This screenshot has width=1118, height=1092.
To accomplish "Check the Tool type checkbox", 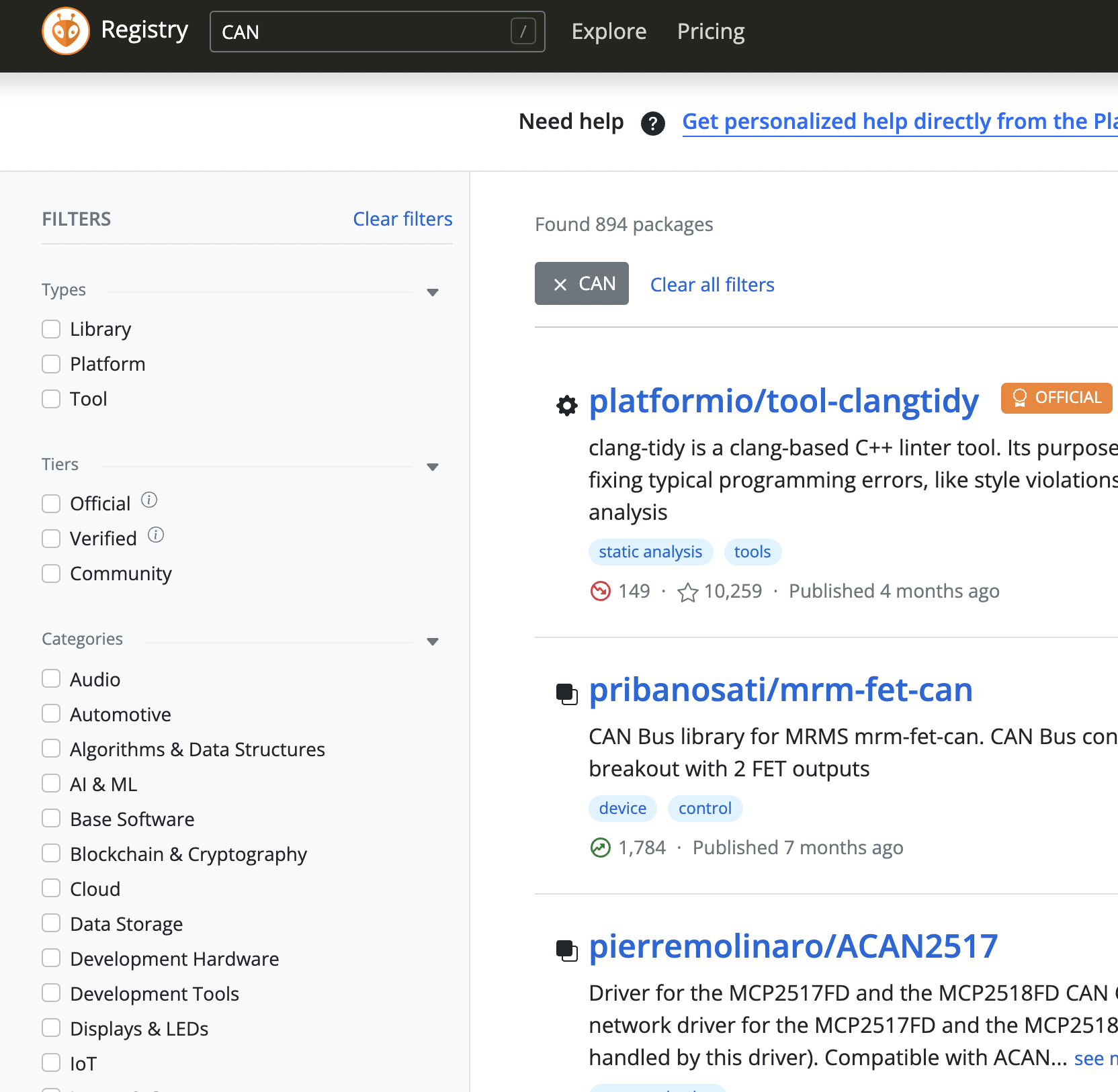I will click(51, 399).
